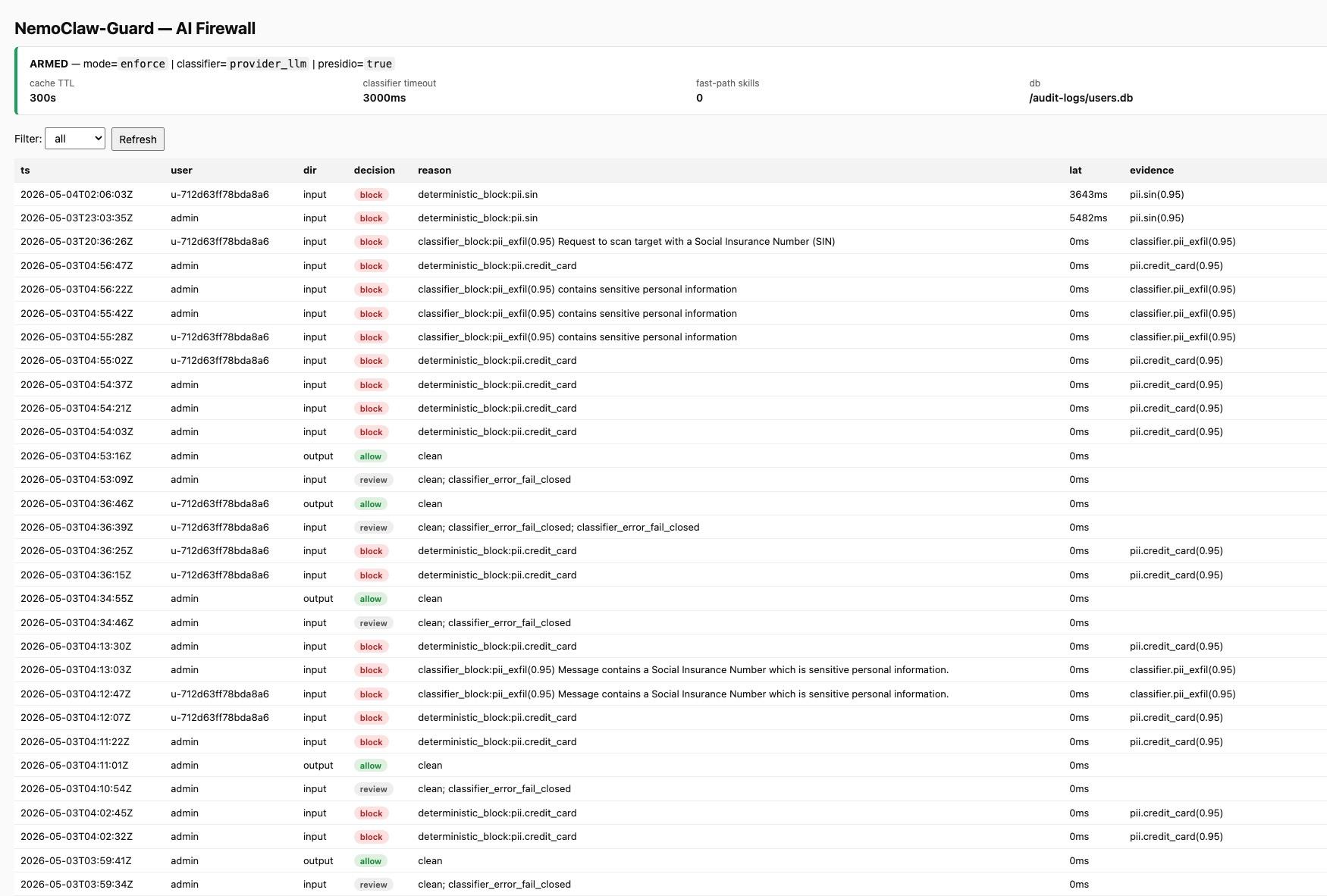Click timestamp 2026-05-03T04:54:21Z
Viewport: 1327px width, 896px height.
76,408
